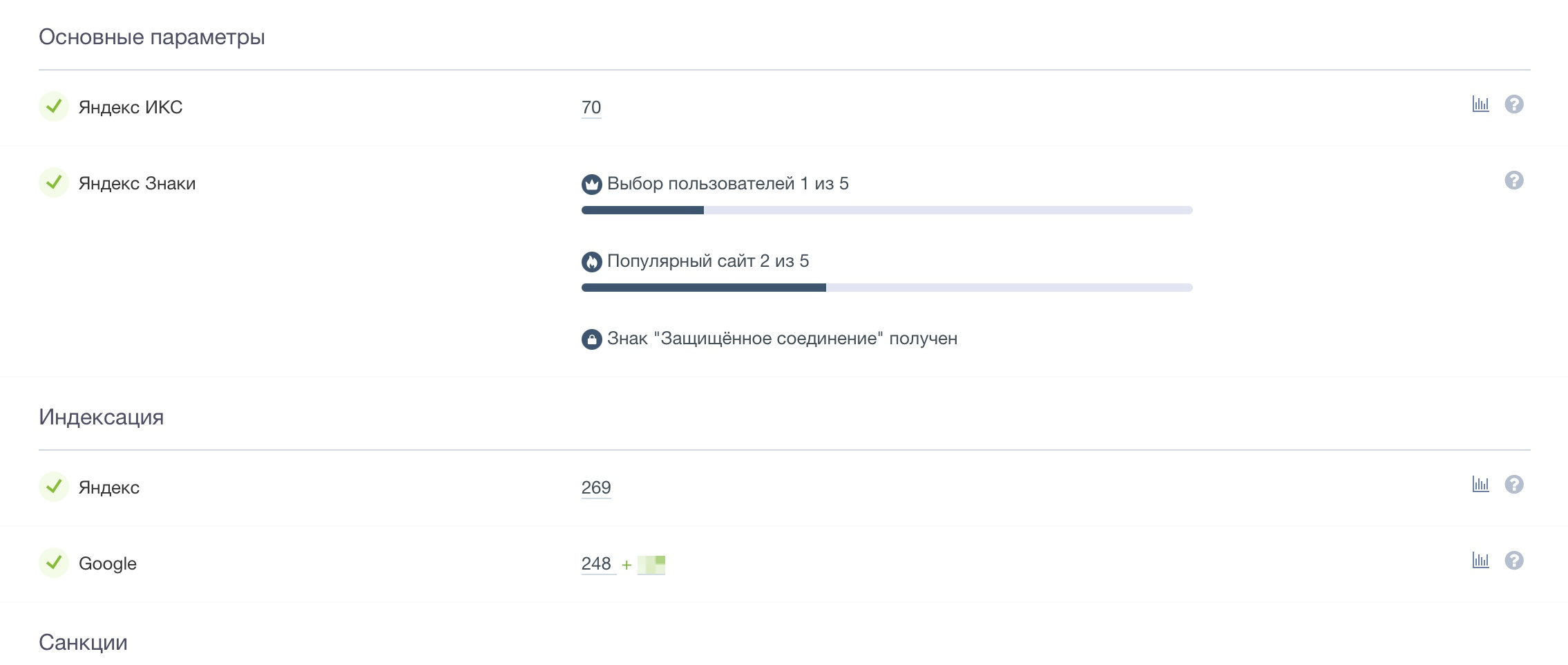This screenshot has height=665, width=1568.
Task: Open history chart for Яндекс ИКС
Action: click(1480, 104)
